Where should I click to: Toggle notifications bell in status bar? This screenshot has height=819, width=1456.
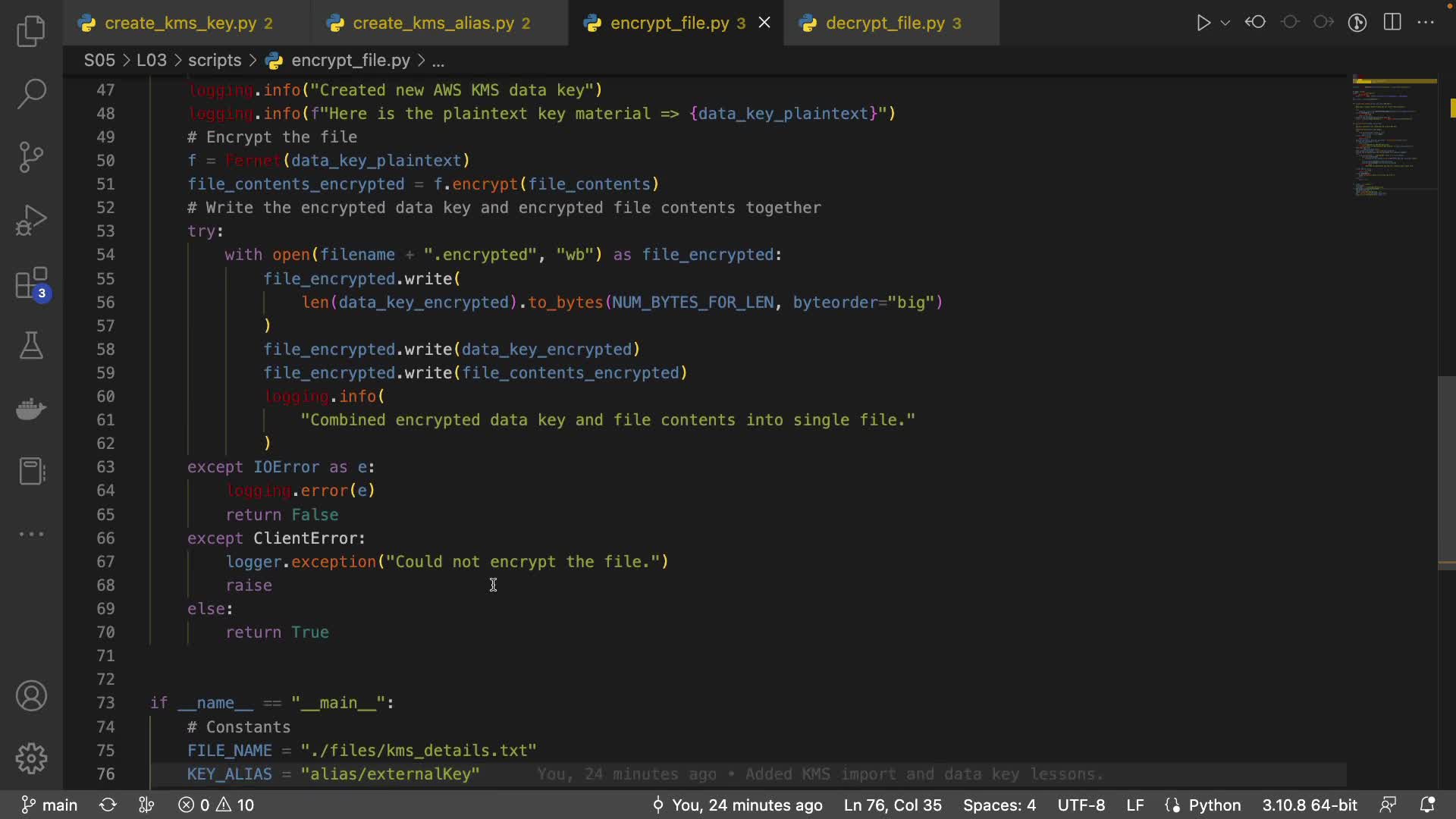tap(1427, 805)
